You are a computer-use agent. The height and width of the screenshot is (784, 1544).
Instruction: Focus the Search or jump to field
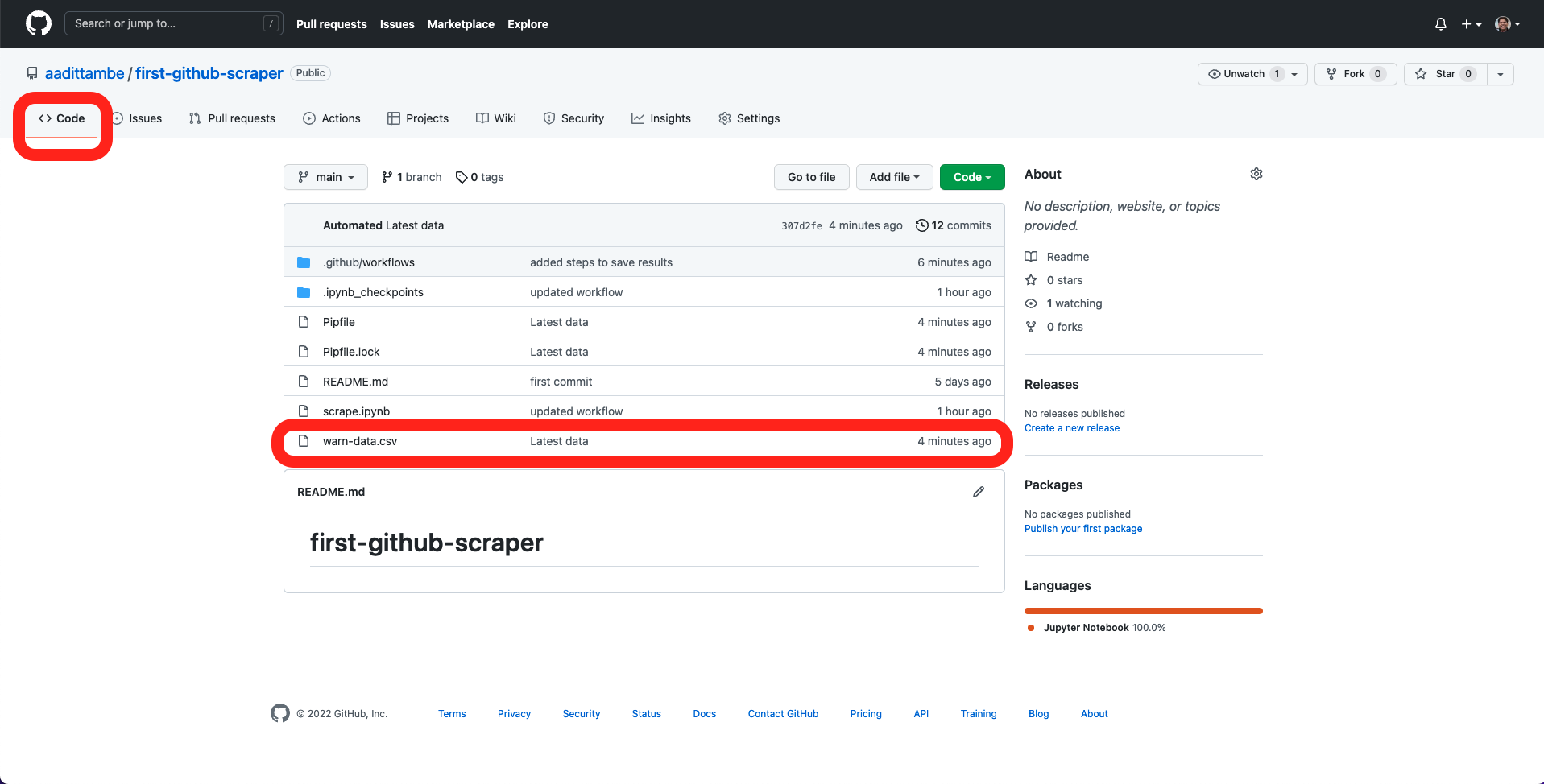click(174, 23)
